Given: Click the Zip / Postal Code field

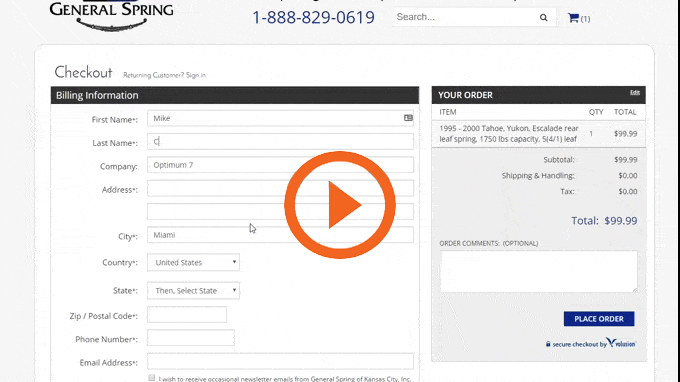Looking at the screenshot, I should [187, 315].
